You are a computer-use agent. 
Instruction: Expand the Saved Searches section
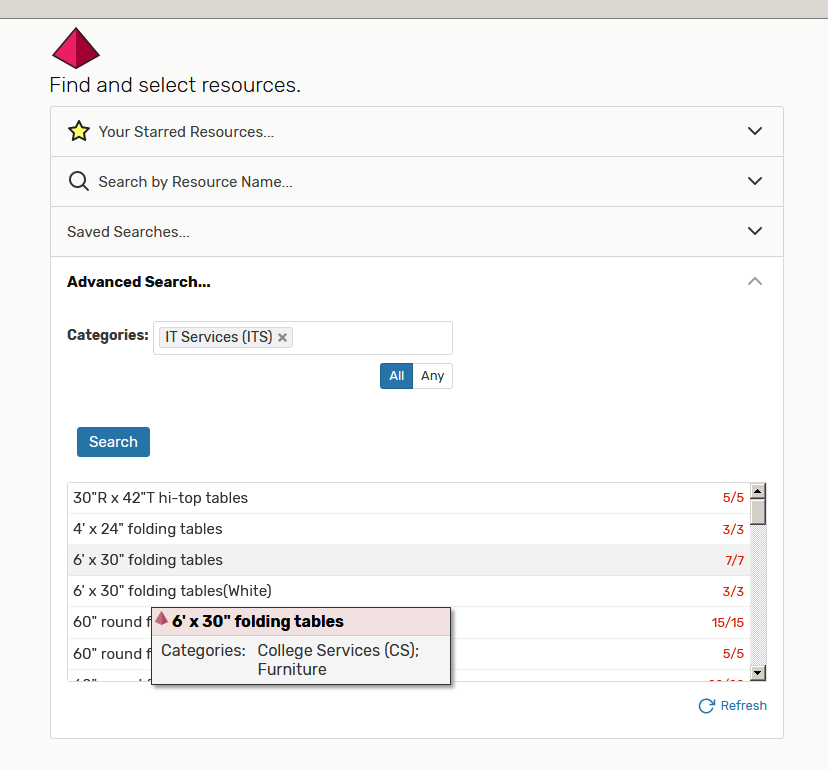(x=755, y=231)
